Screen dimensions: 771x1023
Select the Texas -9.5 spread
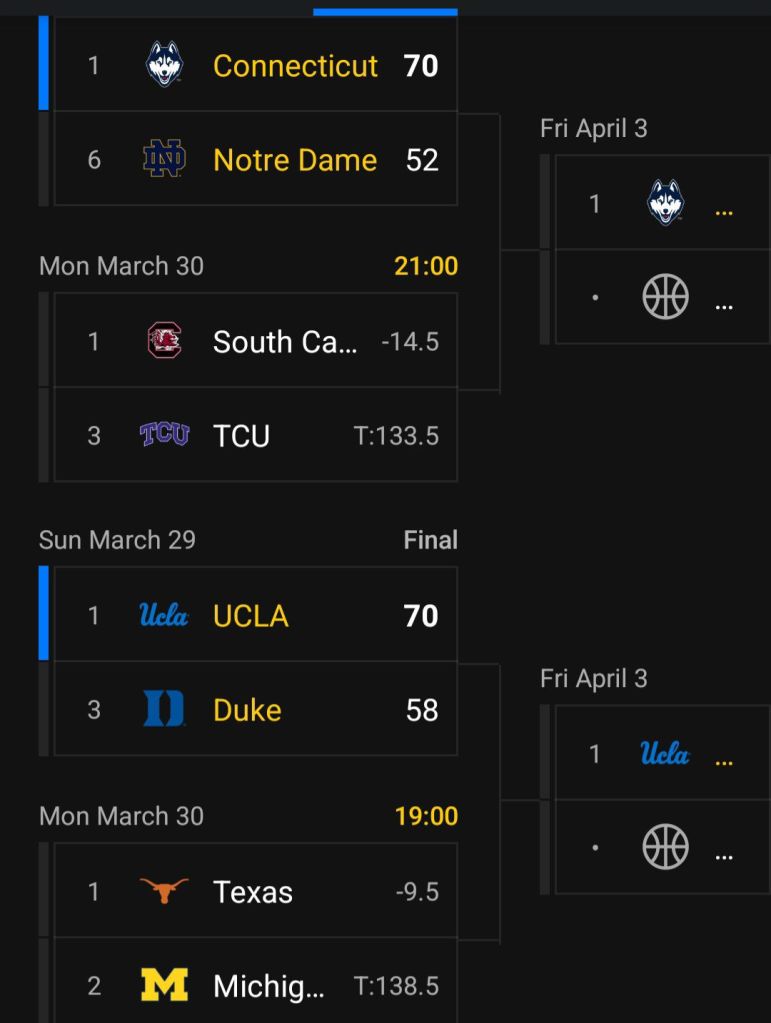tap(417, 892)
